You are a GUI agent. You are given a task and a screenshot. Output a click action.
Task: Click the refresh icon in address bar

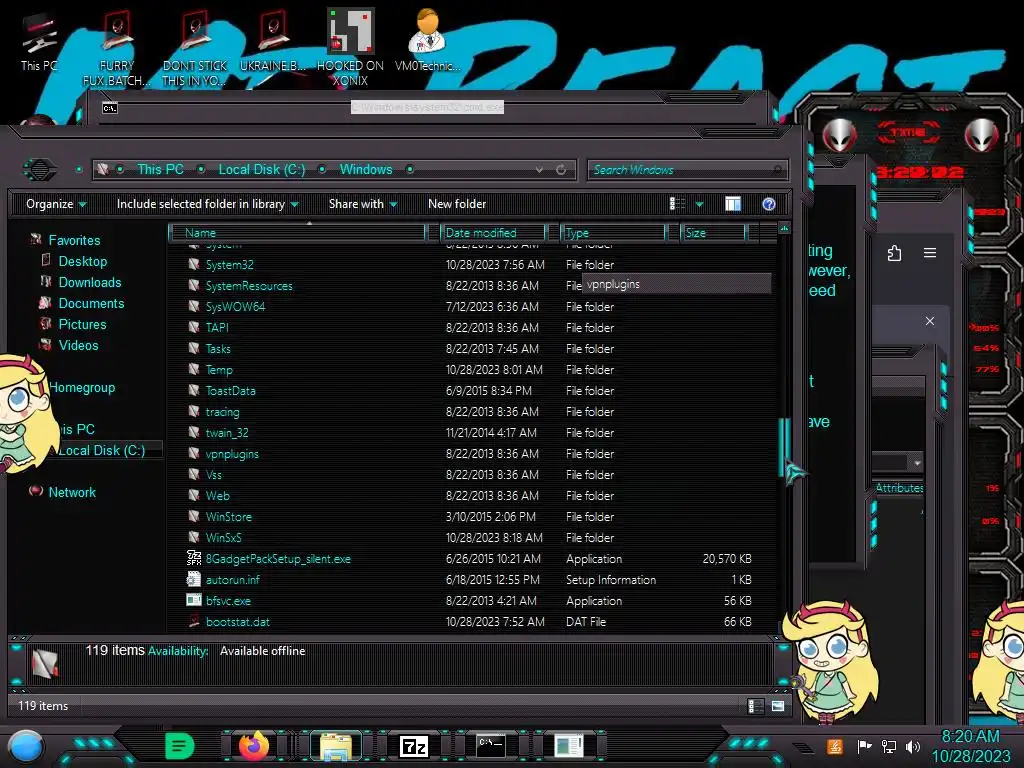(x=561, y=170)
